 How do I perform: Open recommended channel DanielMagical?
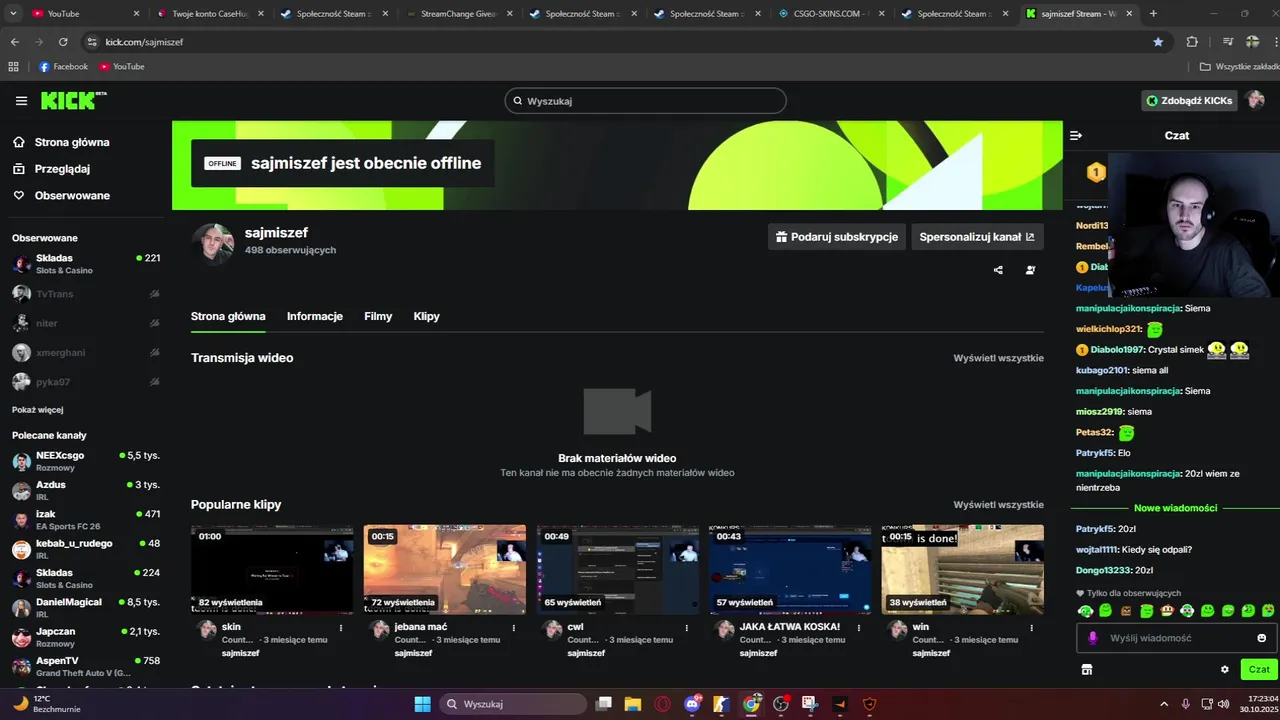86,608
